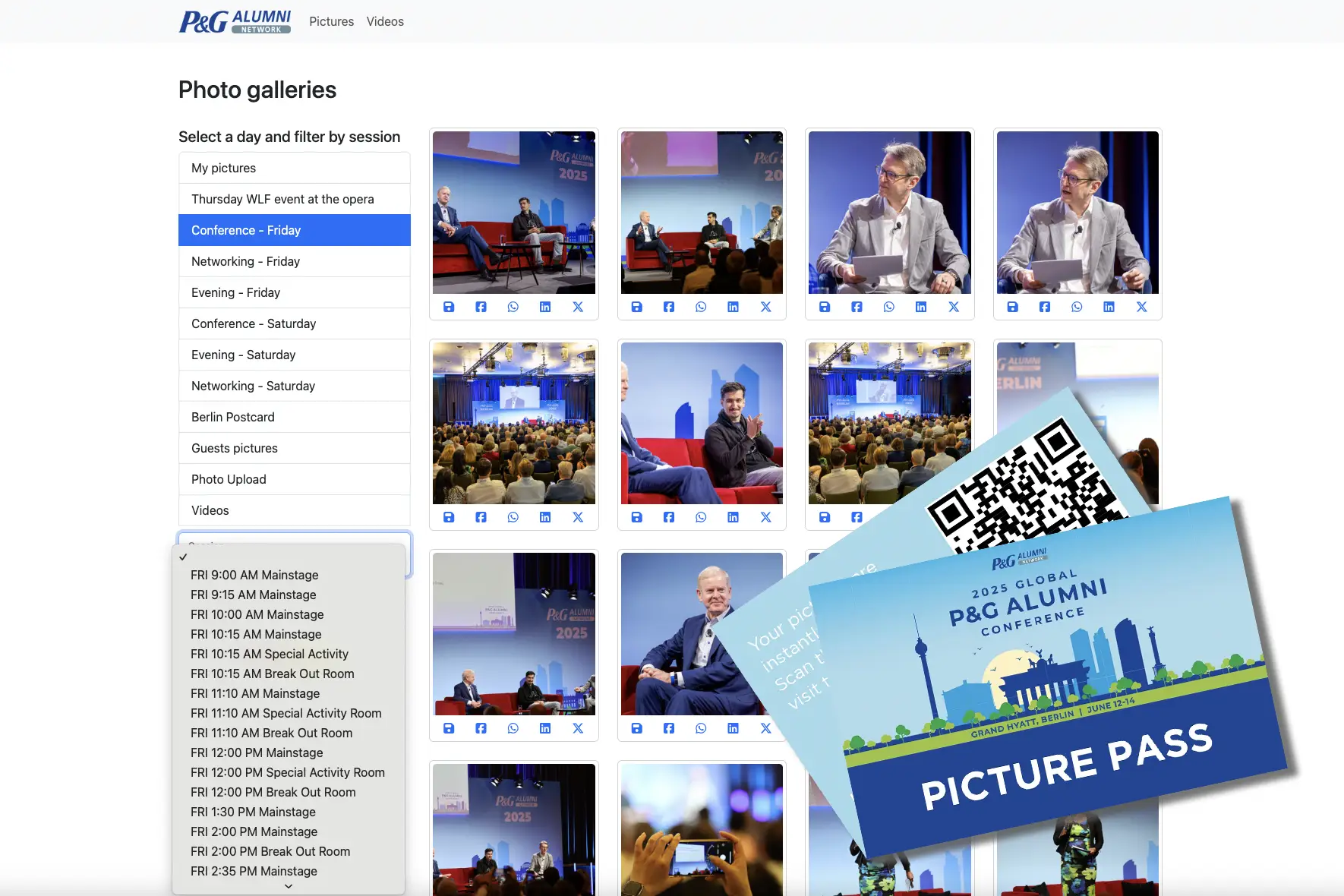
Task: Save the first gallery photo
Action: [449, 307]
